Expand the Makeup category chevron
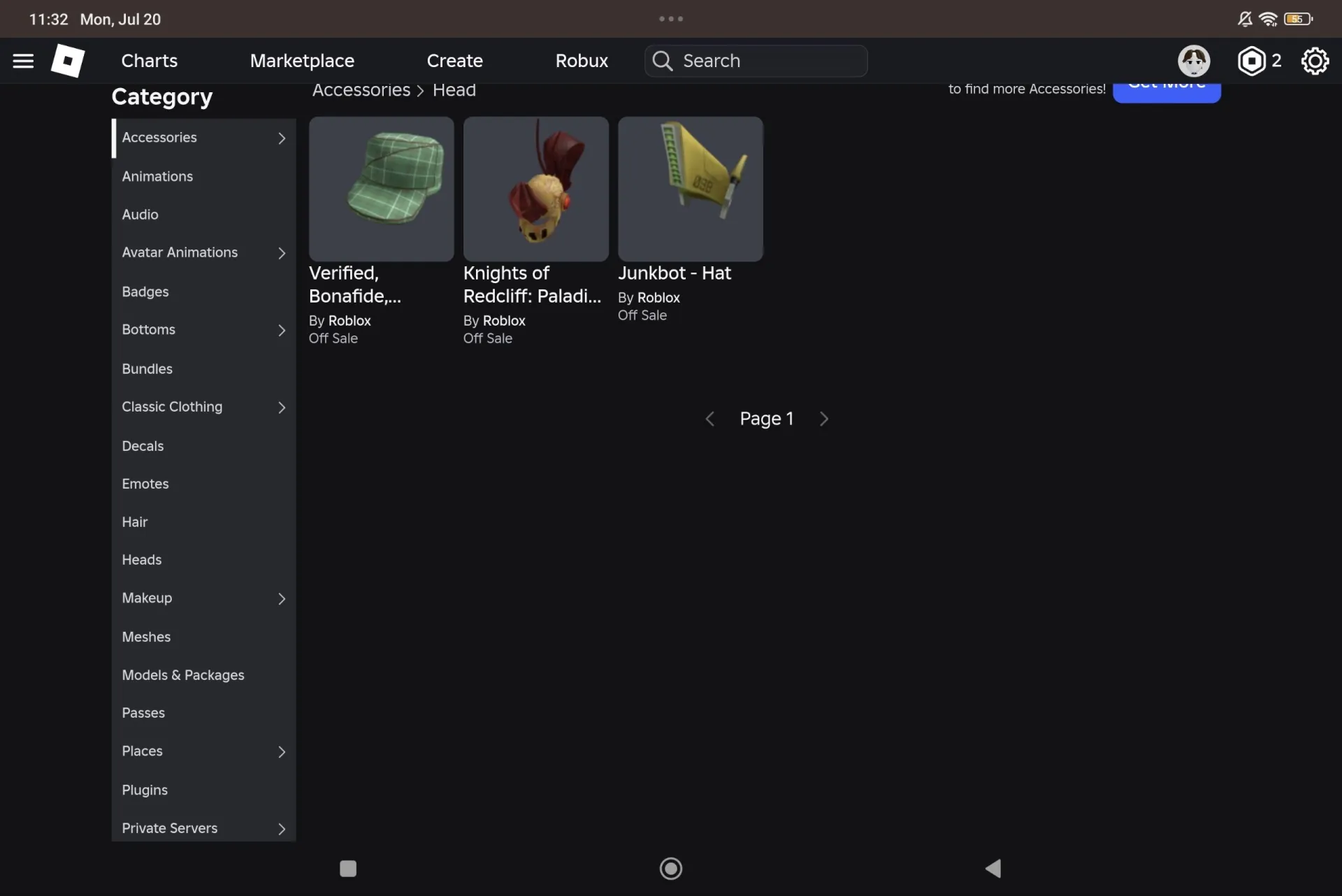Viewport: 1342px width, 896px height. click(282, 598)
